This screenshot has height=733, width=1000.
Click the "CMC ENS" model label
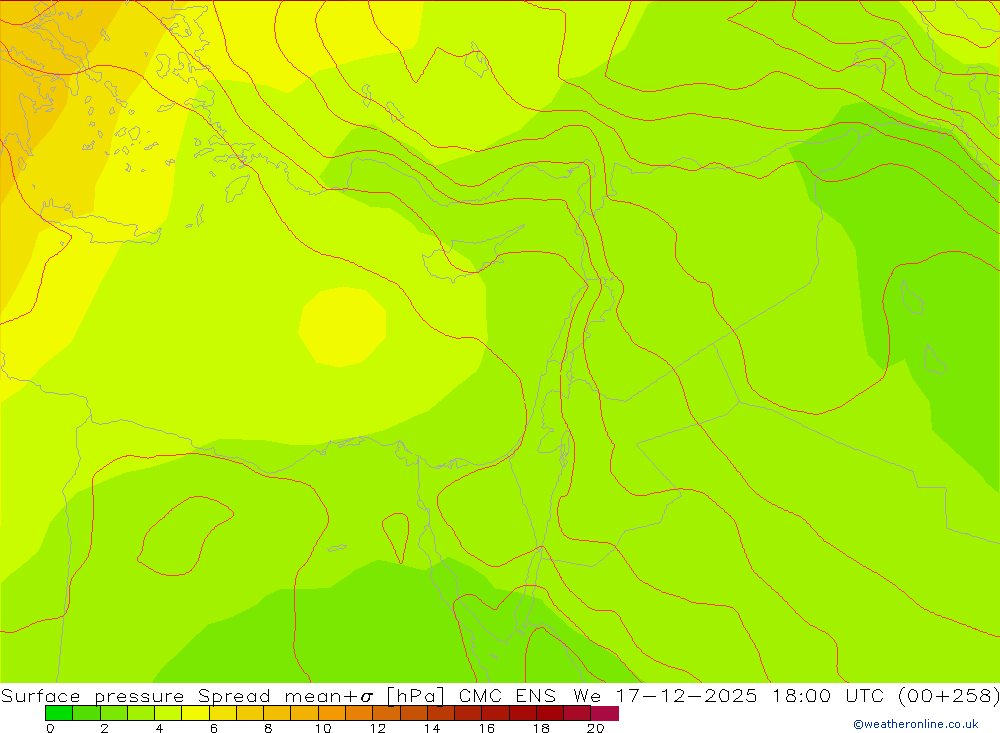pyautogui.click(x=508, y=695)
